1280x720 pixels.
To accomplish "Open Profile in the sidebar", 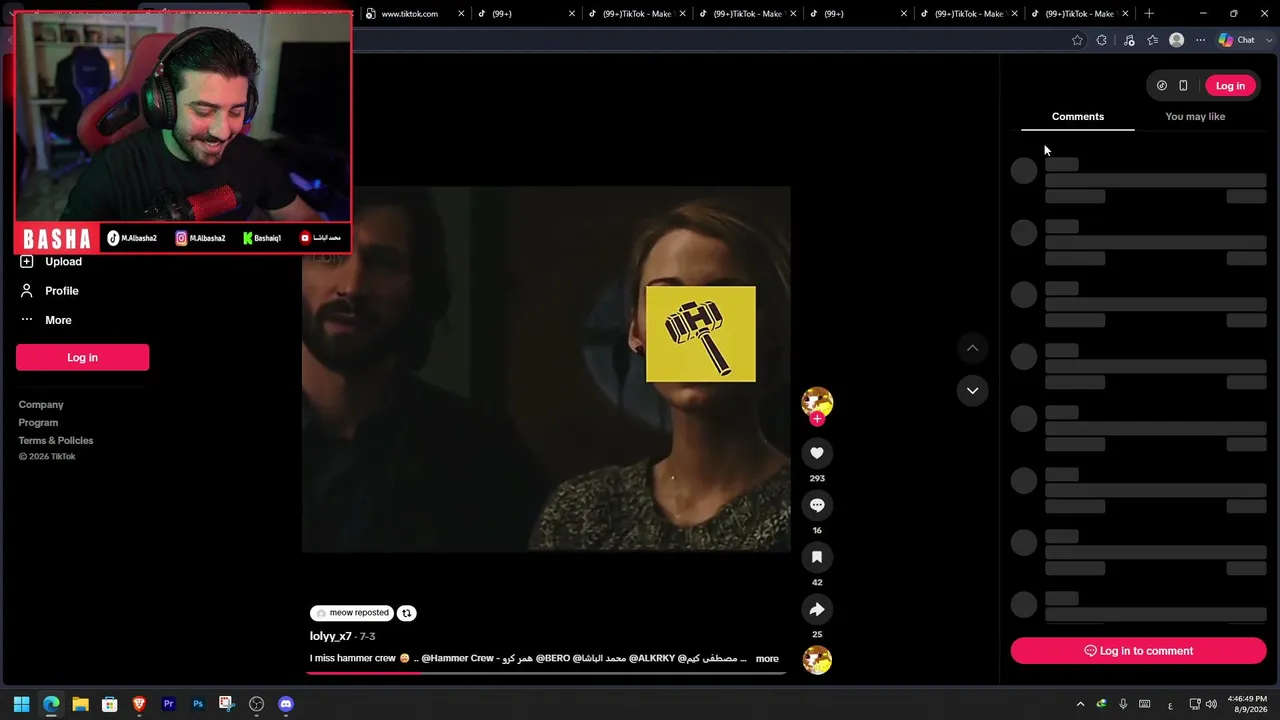I will [x=61, y=291].
